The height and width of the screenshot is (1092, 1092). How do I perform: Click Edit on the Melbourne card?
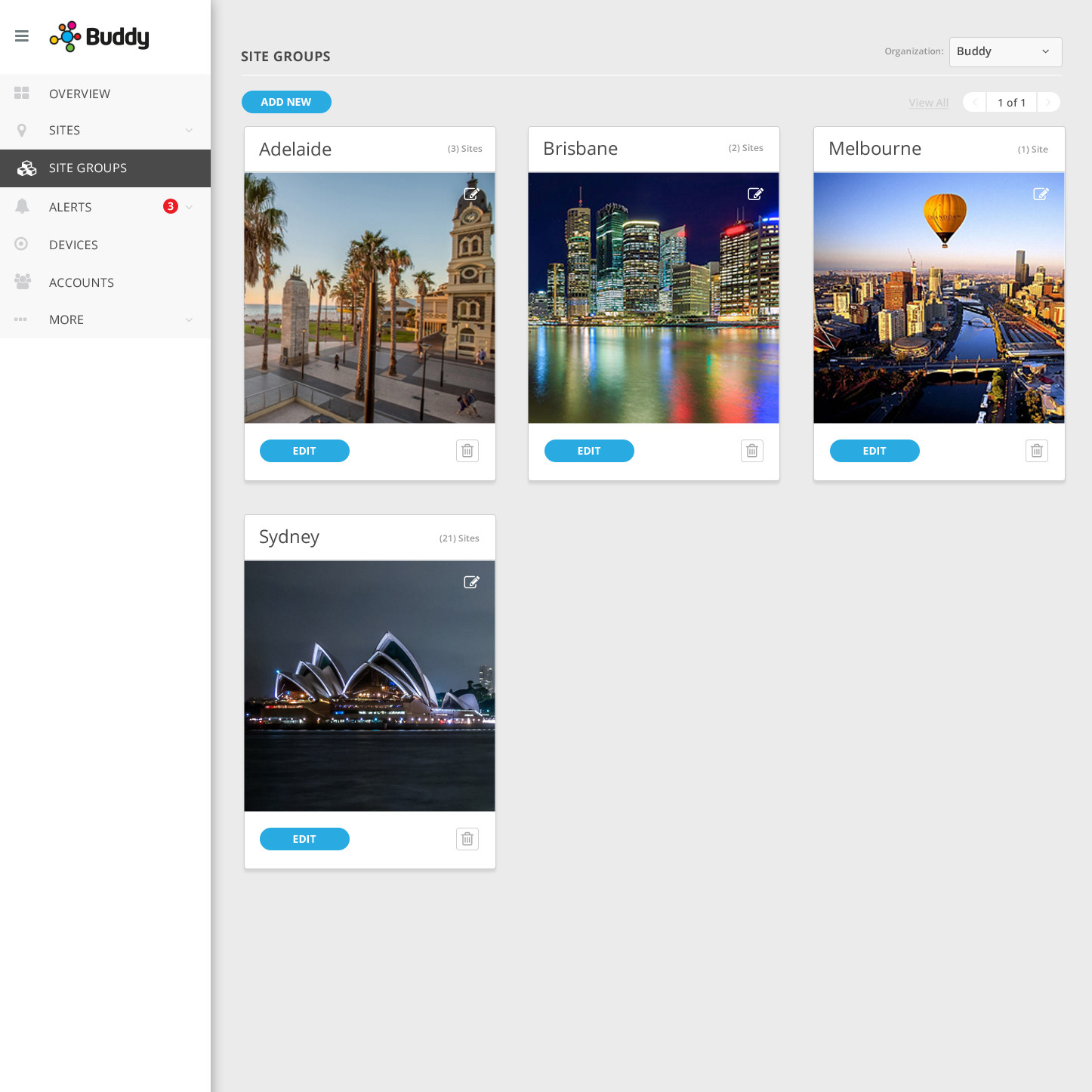[x=875, y=451]
